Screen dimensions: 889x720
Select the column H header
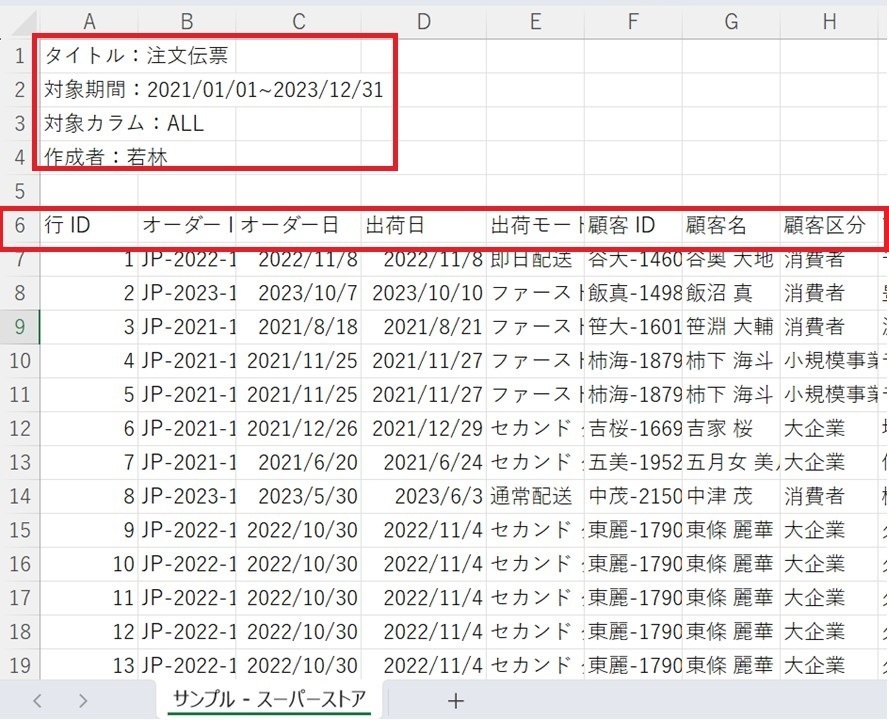tap(829, 21)
